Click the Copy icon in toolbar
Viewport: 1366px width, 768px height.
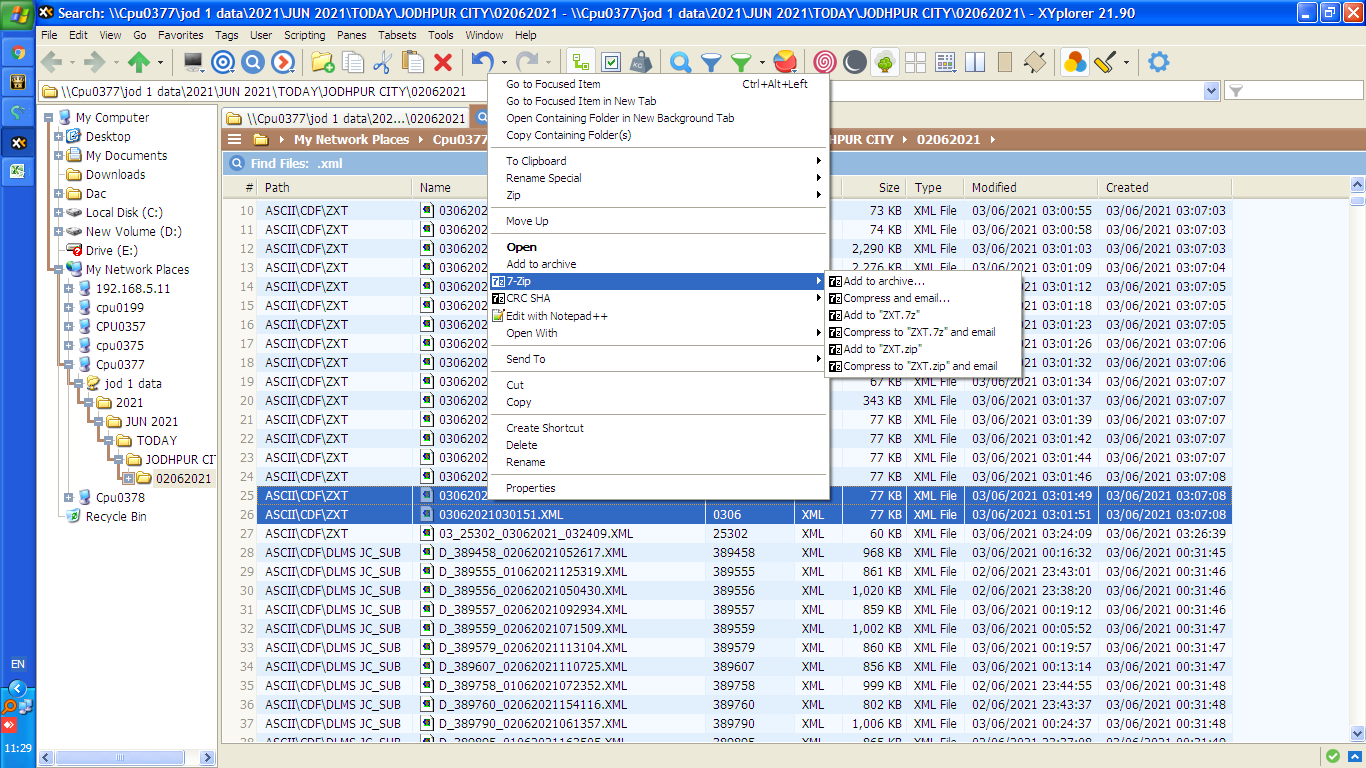(x=353, y=63)
